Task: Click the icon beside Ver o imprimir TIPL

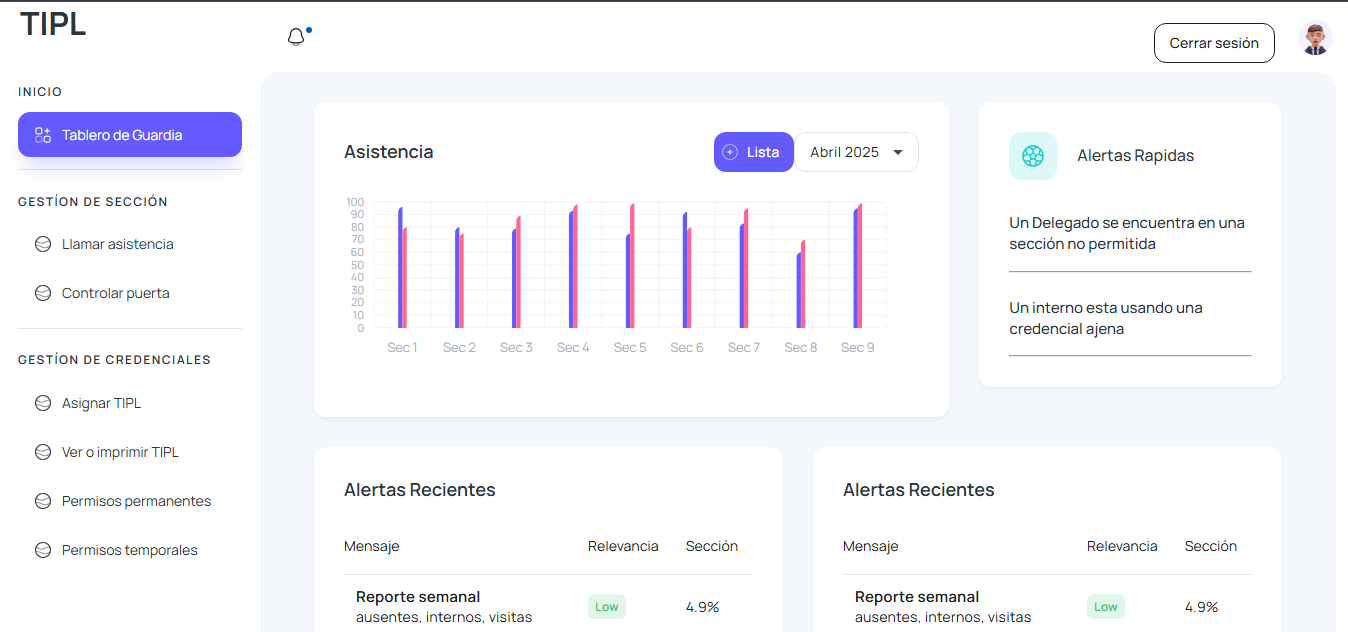Action: [43, 452]
